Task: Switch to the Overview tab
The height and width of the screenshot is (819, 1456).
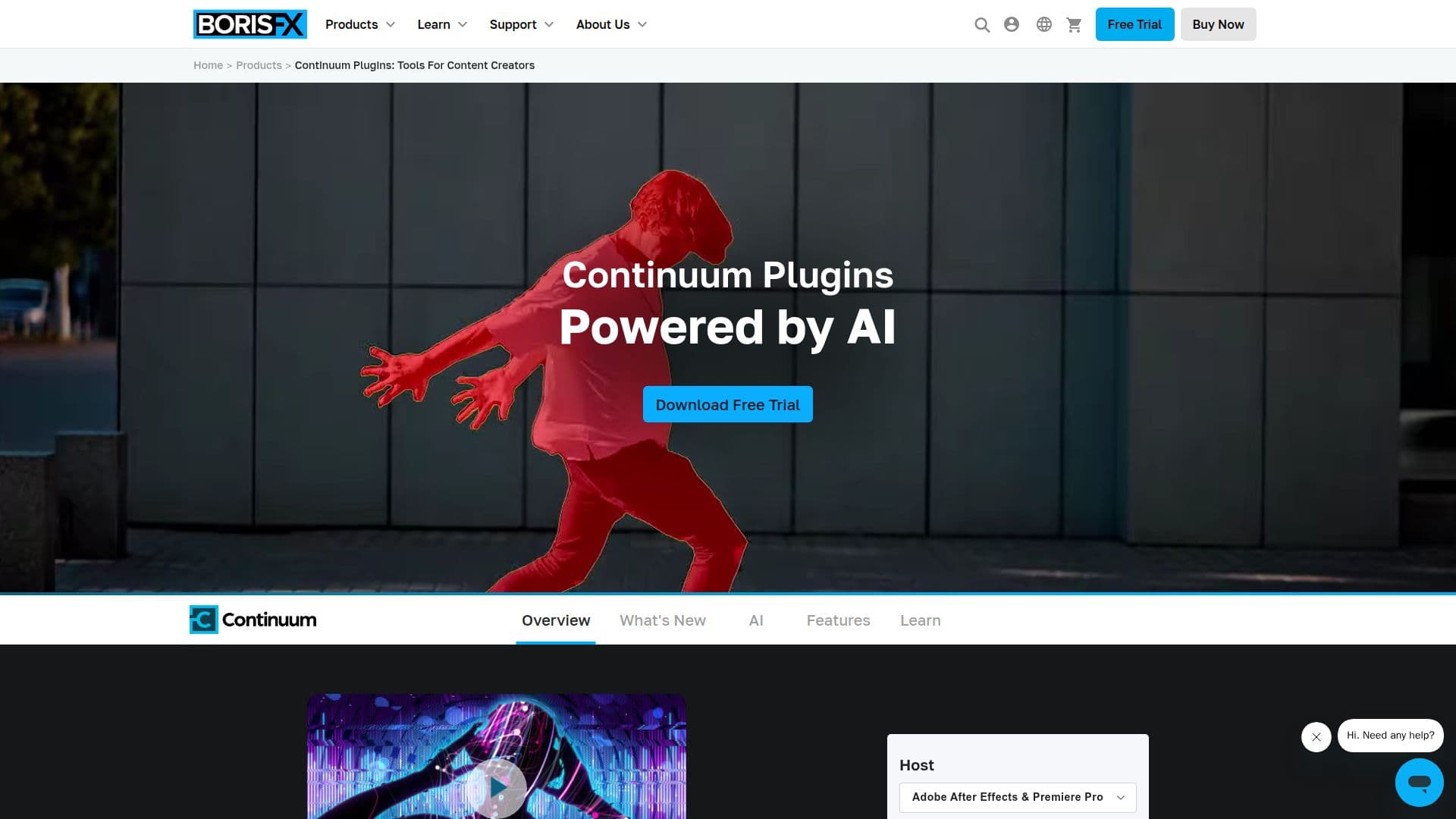Action: (556, 620)
